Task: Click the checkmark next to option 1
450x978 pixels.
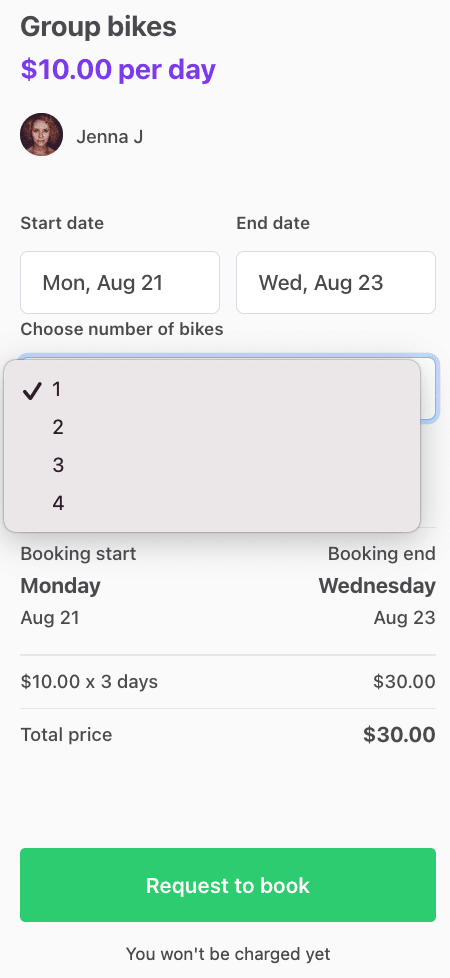Action: [x=31, y=390]
